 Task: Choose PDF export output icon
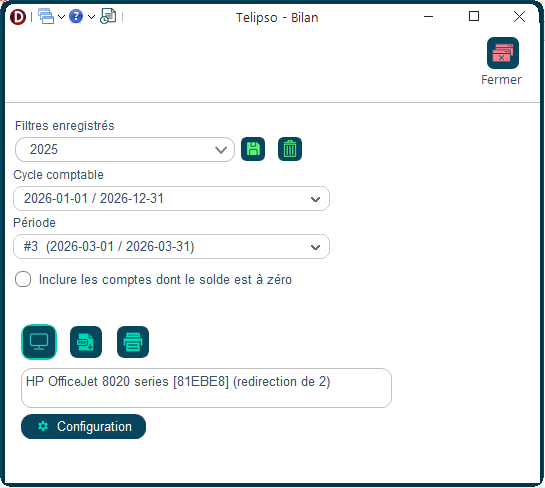(86, 342)
